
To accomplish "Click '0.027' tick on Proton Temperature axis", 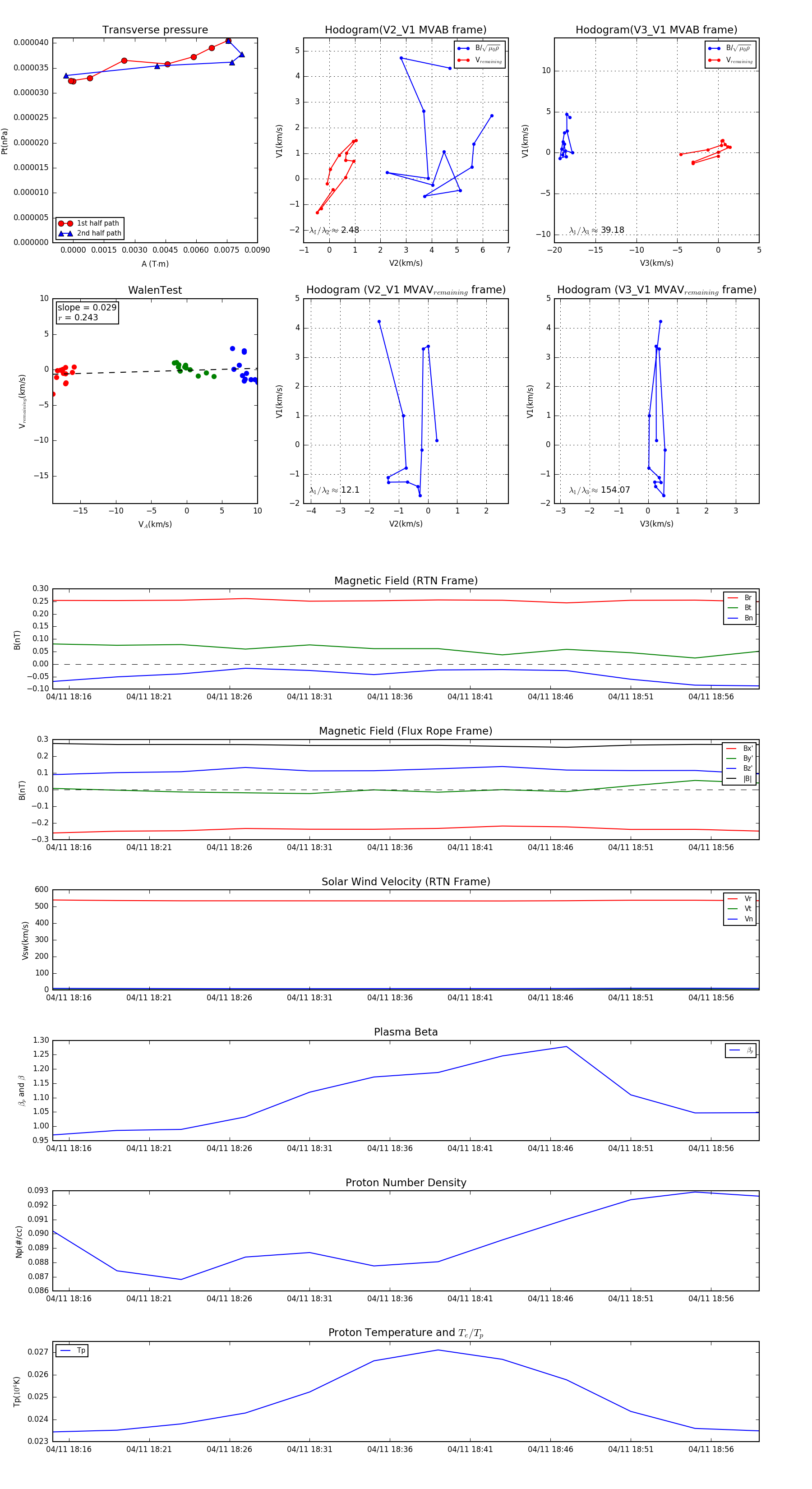I will [x=38, y=1352].
